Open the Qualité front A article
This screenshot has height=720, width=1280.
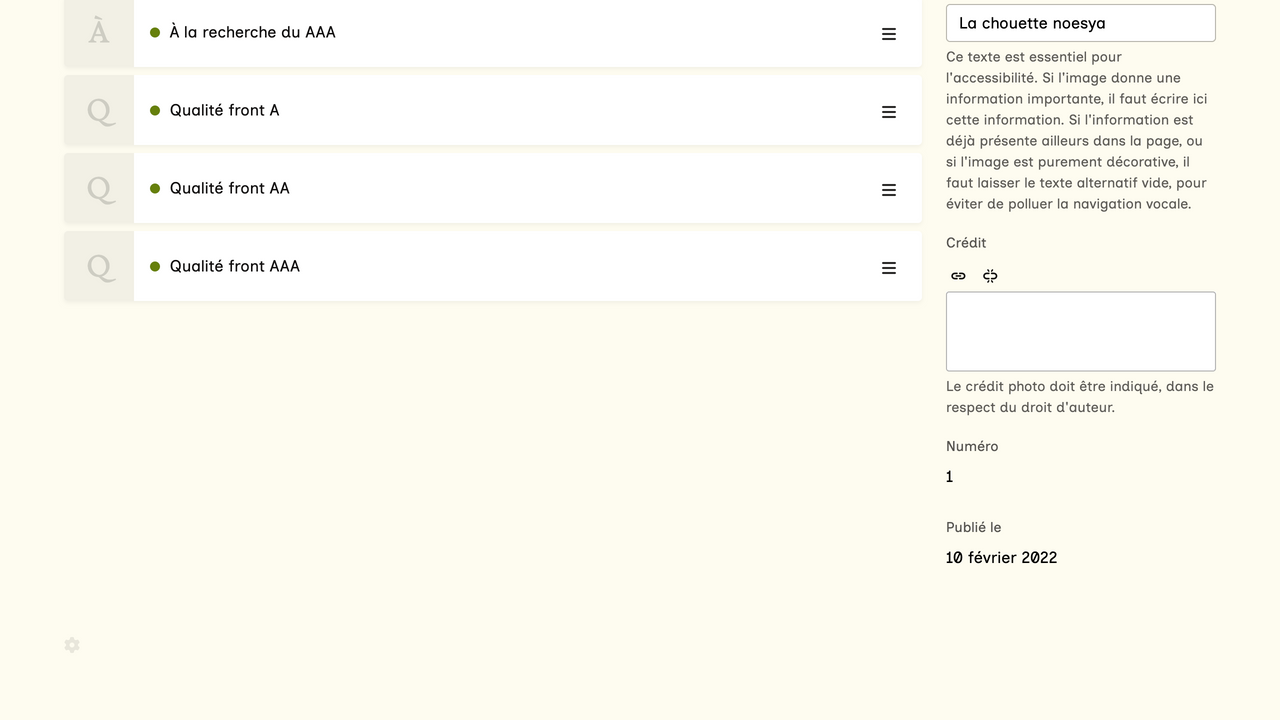[224, 110]
